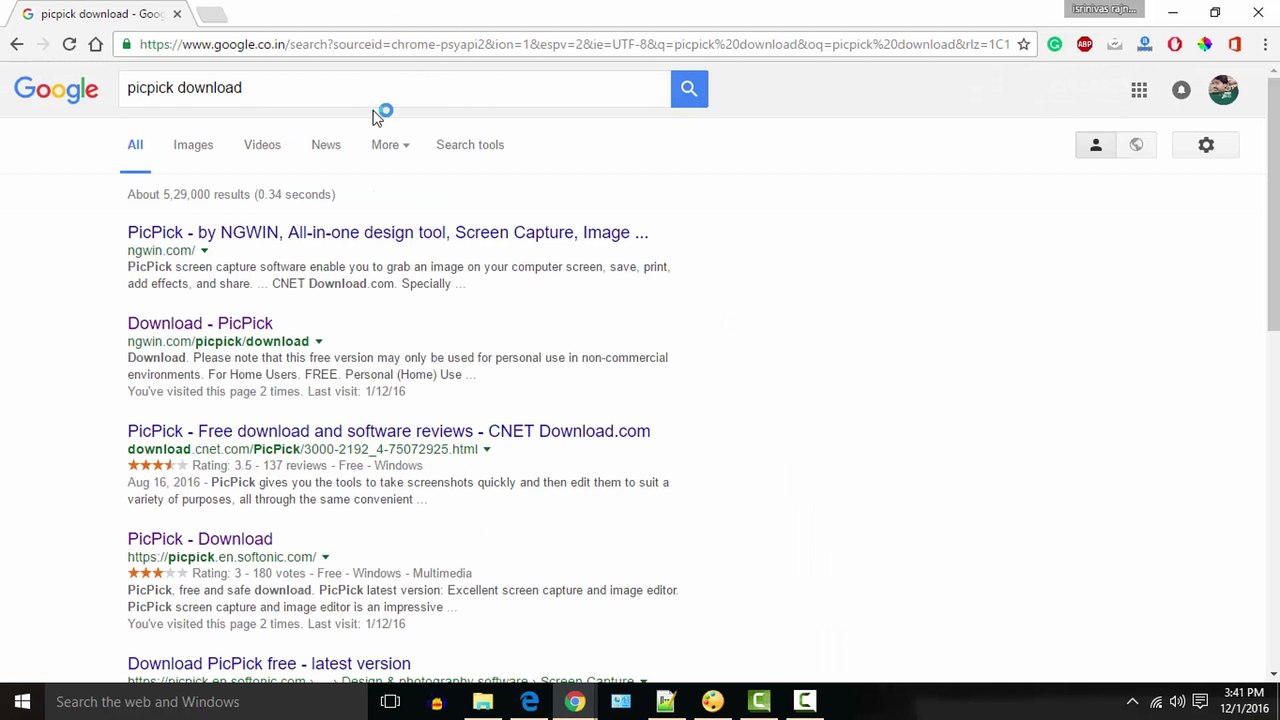Viewport: 1280px width, 720px height.
Task: Switch to the Videos tab
Action: pos(262,145)
